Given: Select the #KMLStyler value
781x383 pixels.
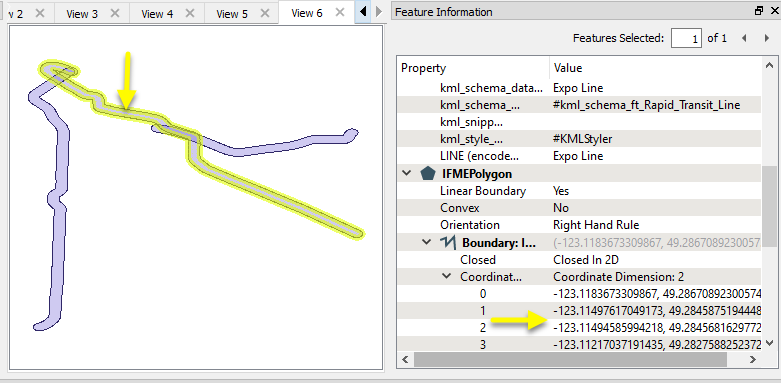Looking at the screenshot, I should [582, 139].
